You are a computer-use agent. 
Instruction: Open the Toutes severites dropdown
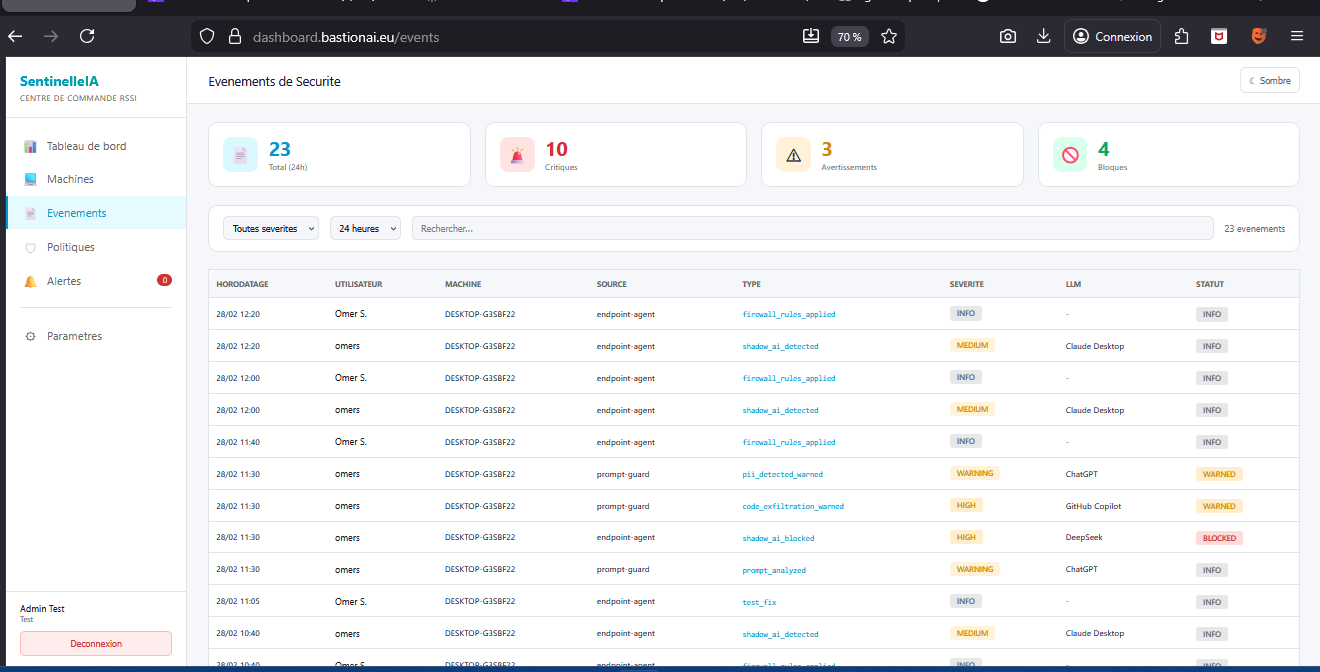pos(270,228)
